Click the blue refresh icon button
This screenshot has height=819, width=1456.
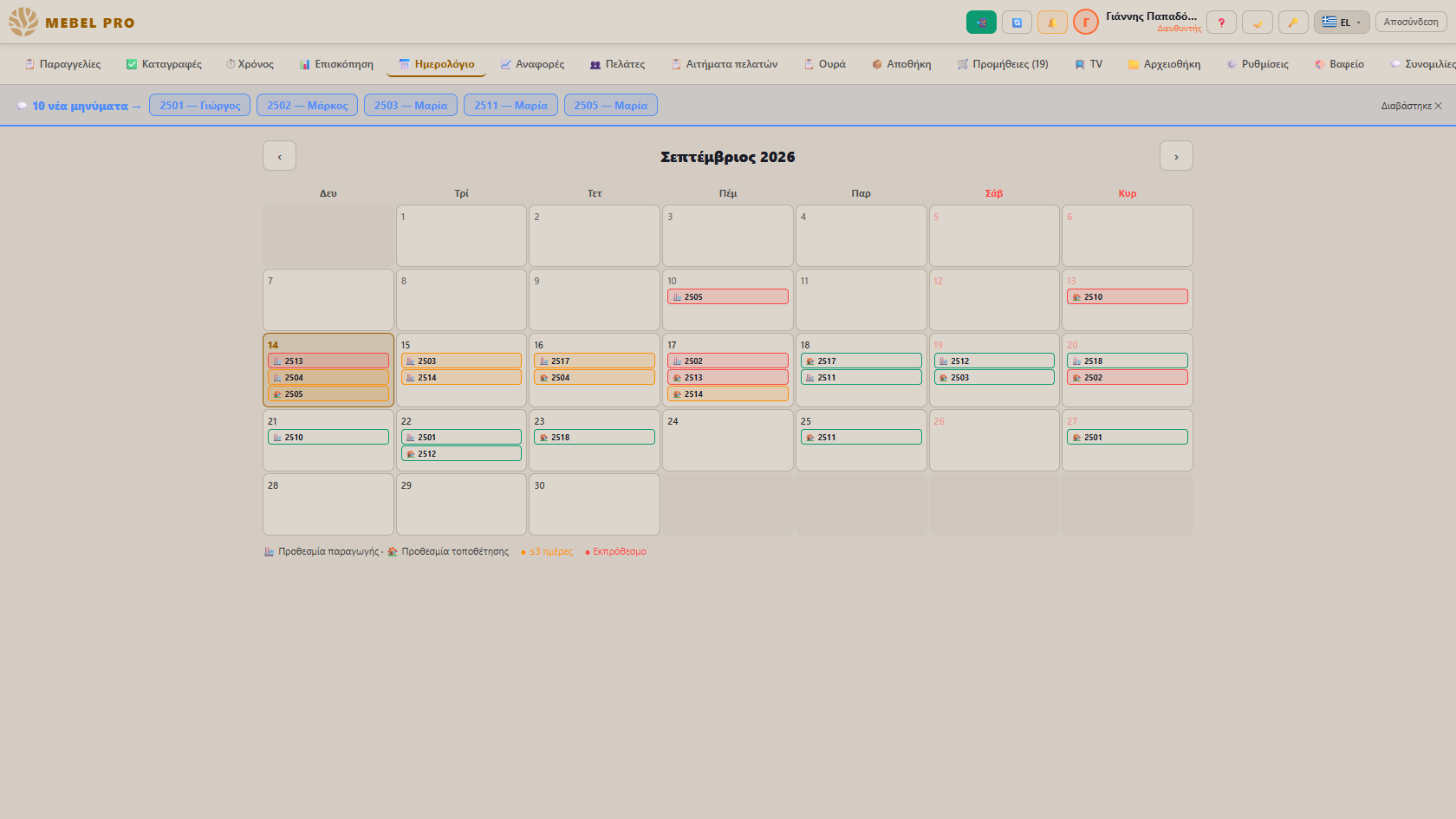tap(1017, 23)
